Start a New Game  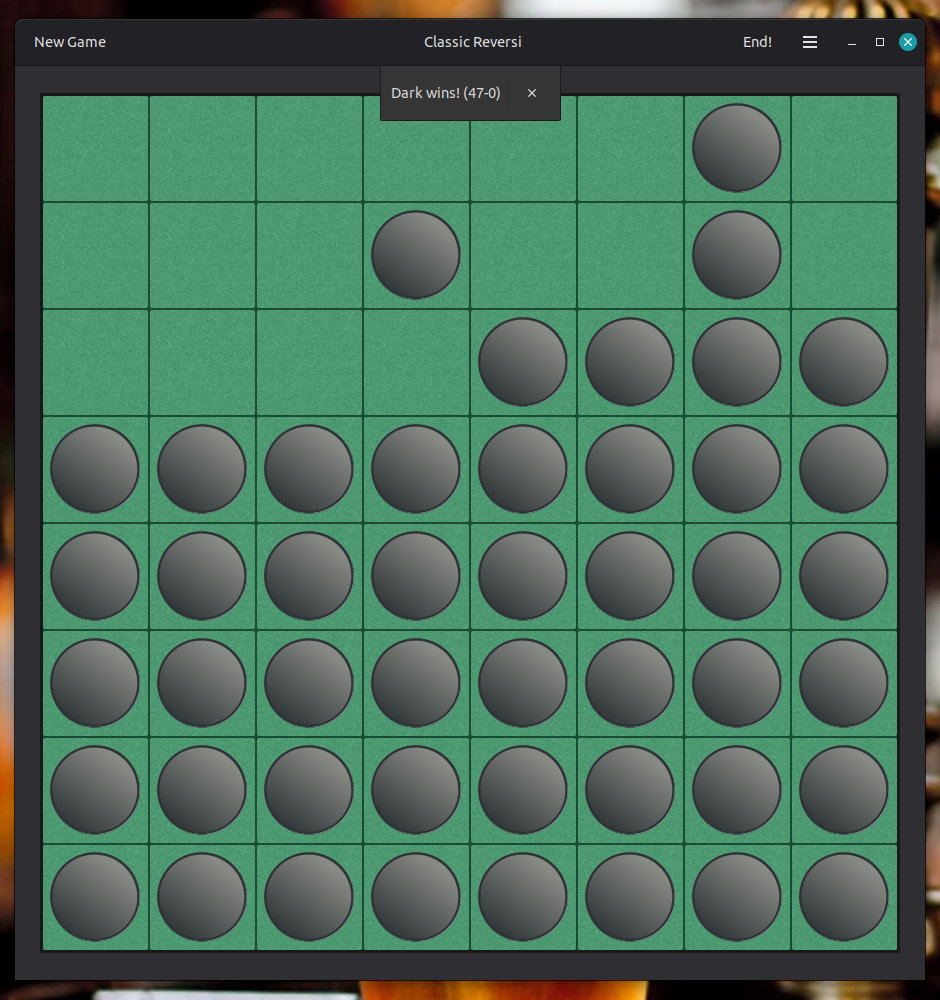pyautogui.click(x=69, y=42)
